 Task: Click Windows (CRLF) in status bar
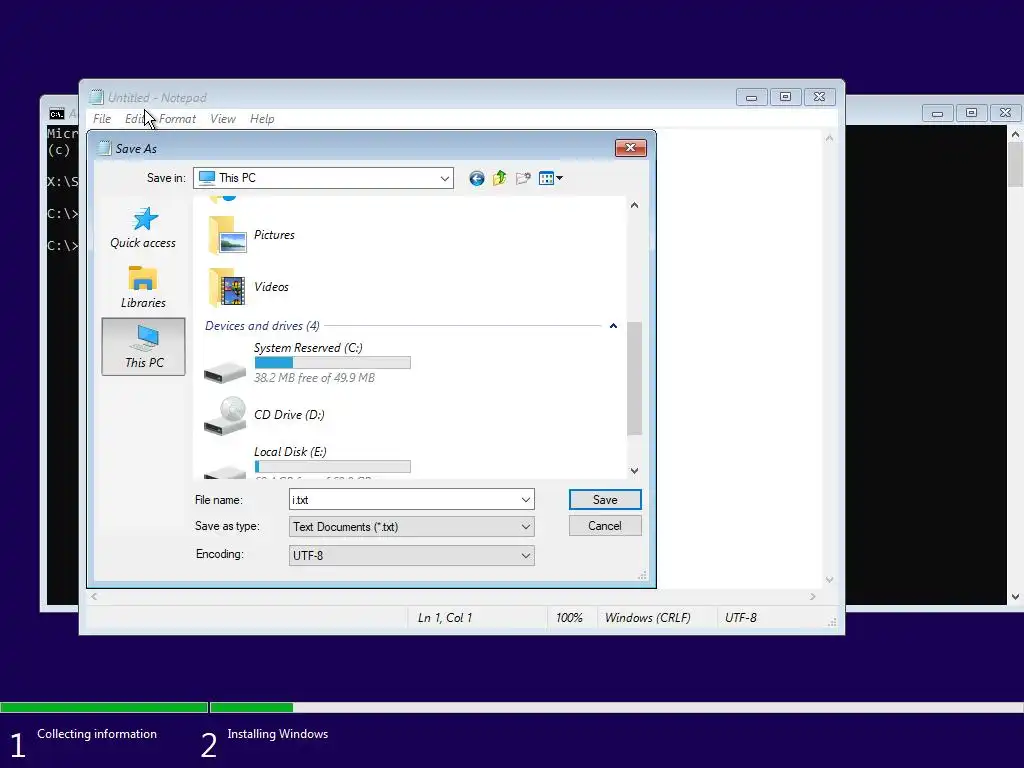(x=647, y=618)
